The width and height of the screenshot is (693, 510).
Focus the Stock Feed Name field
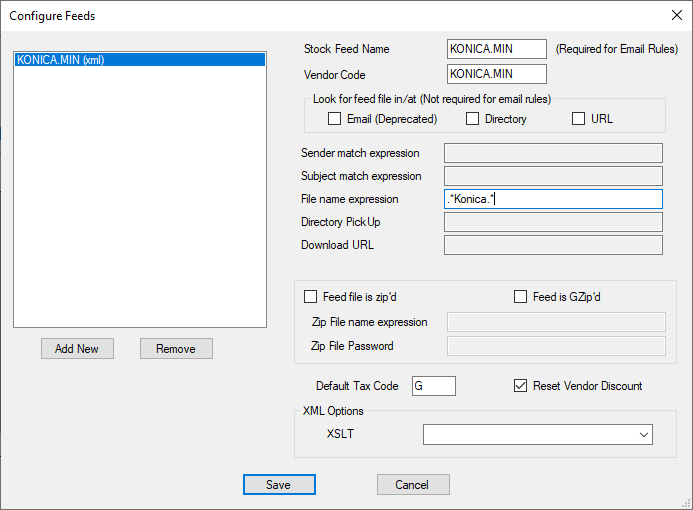(x=496, y=49)
